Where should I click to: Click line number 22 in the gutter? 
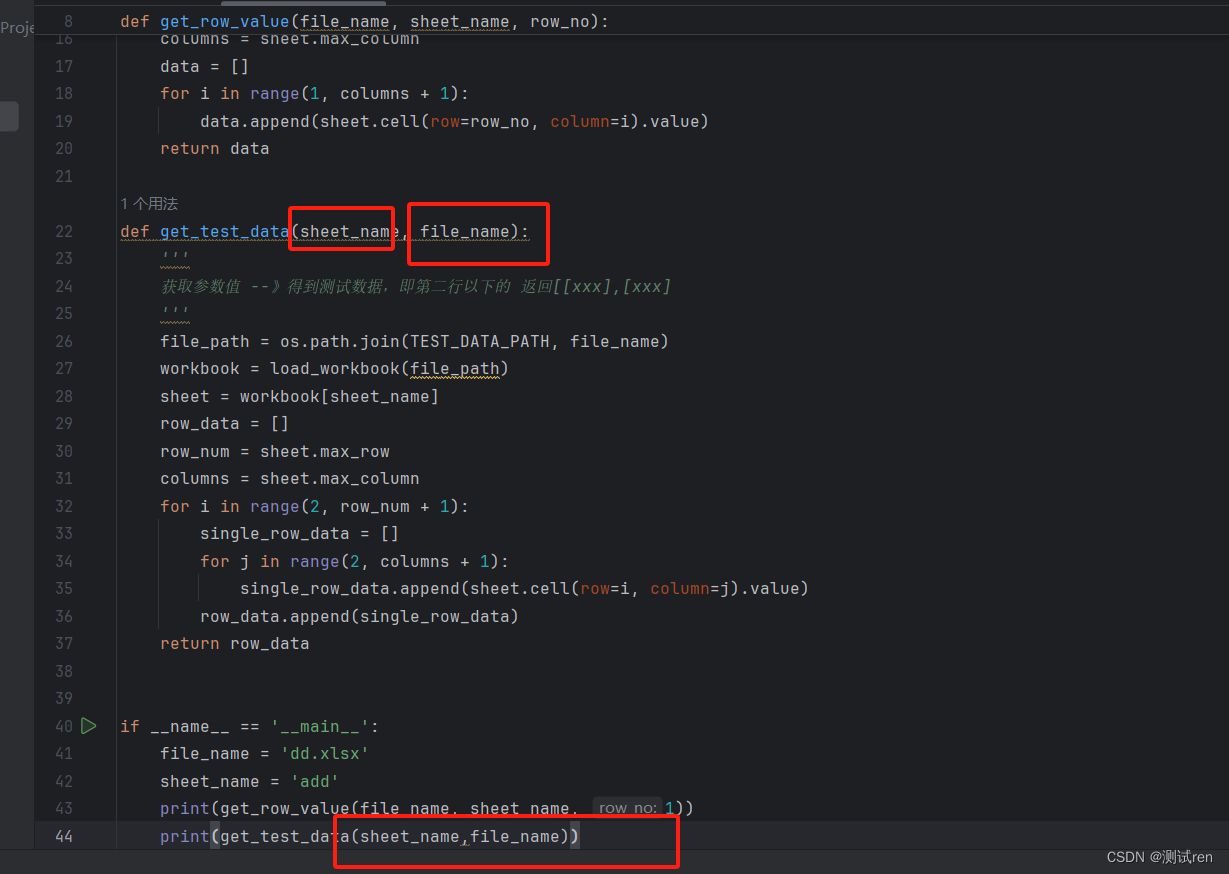click(63, 231)
